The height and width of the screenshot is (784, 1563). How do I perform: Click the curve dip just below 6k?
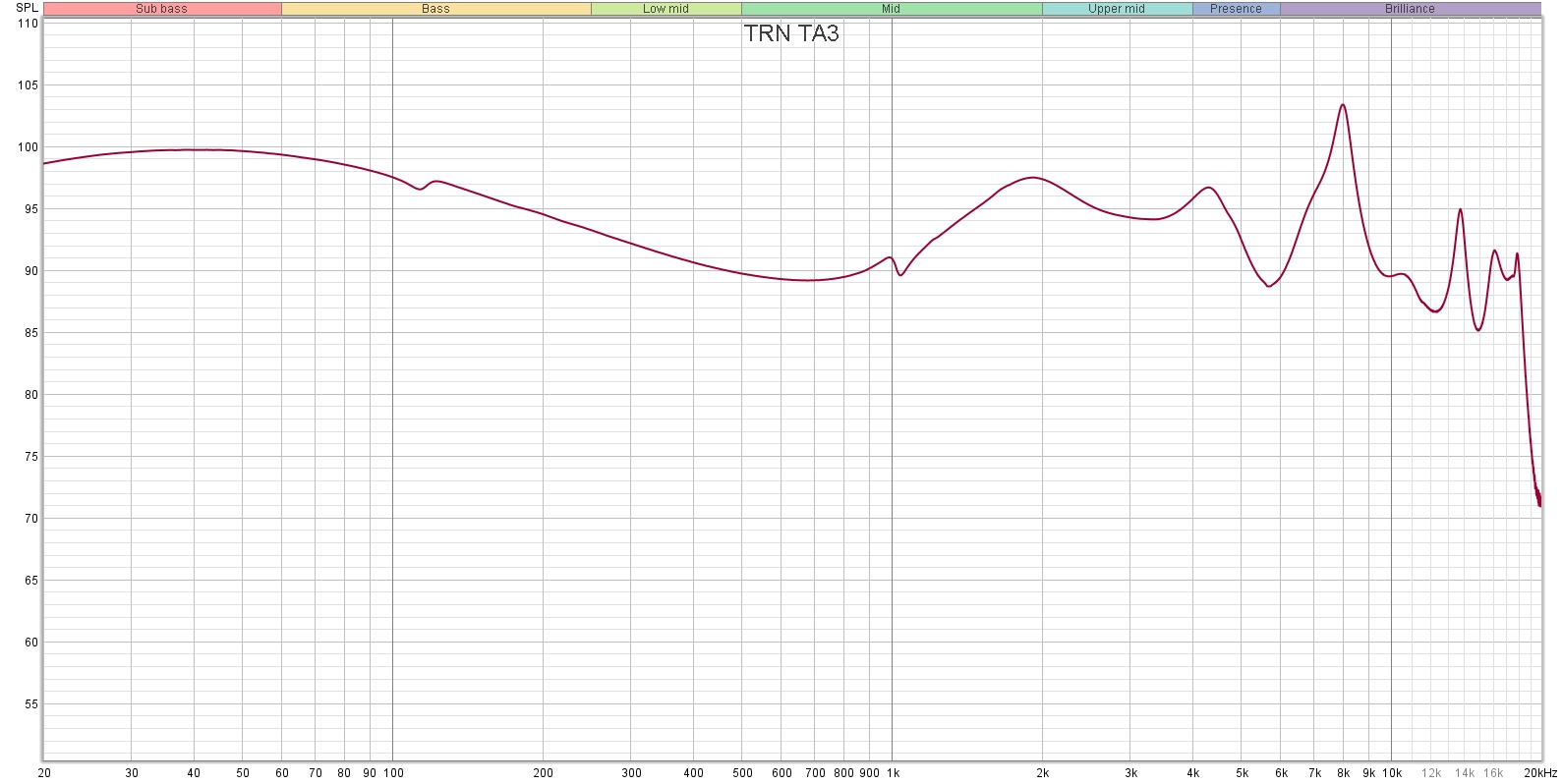click(1269, 286)
